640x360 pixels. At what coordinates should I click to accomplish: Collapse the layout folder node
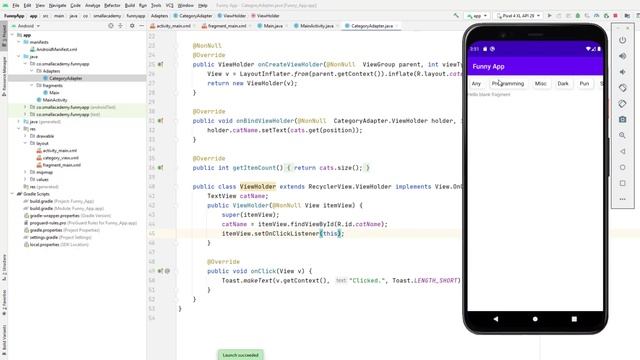point(25,143)
